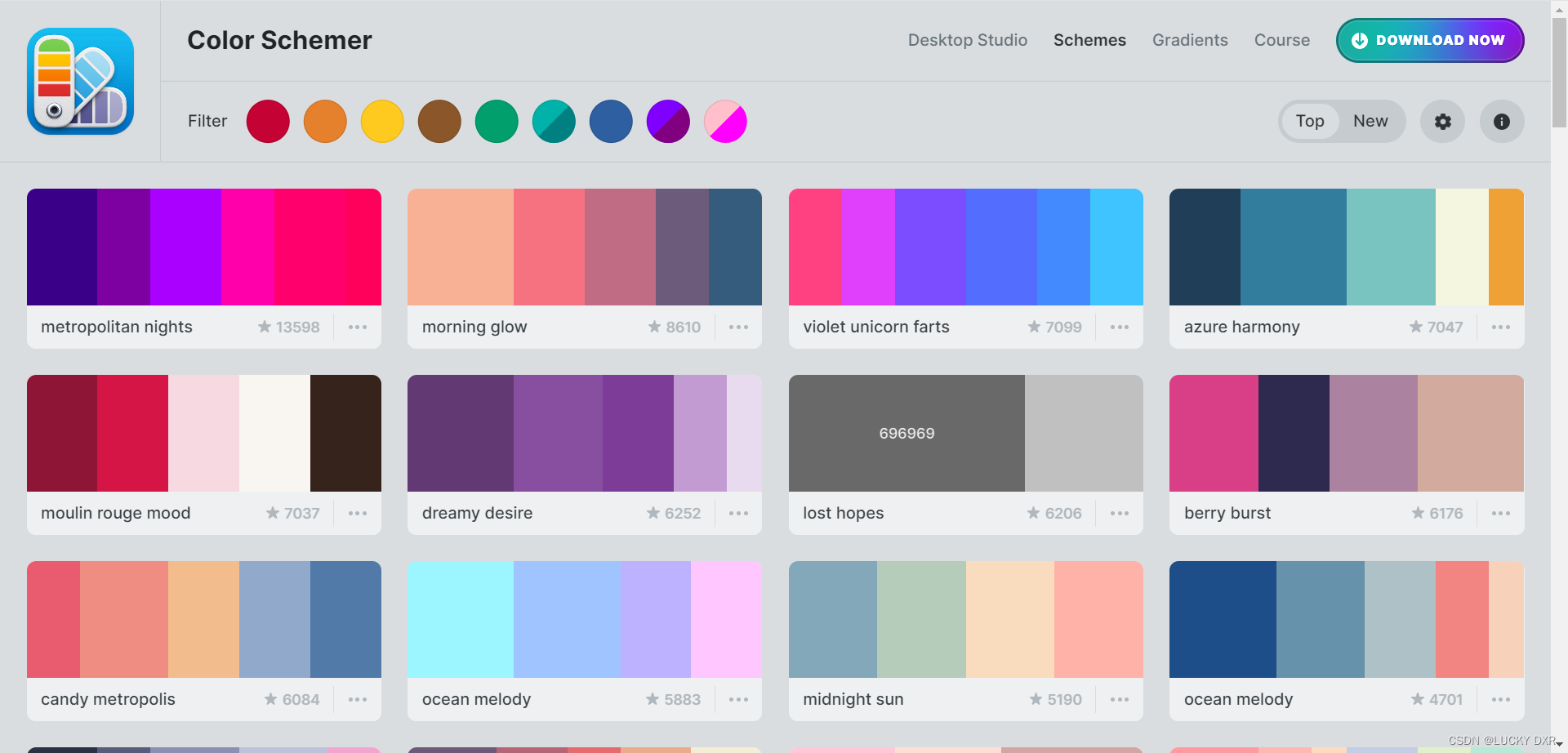This screenshot has width=1568, height=753.
Task: Open more options for berry burst
Action: pyautogui.click(x=1501, y=513)
